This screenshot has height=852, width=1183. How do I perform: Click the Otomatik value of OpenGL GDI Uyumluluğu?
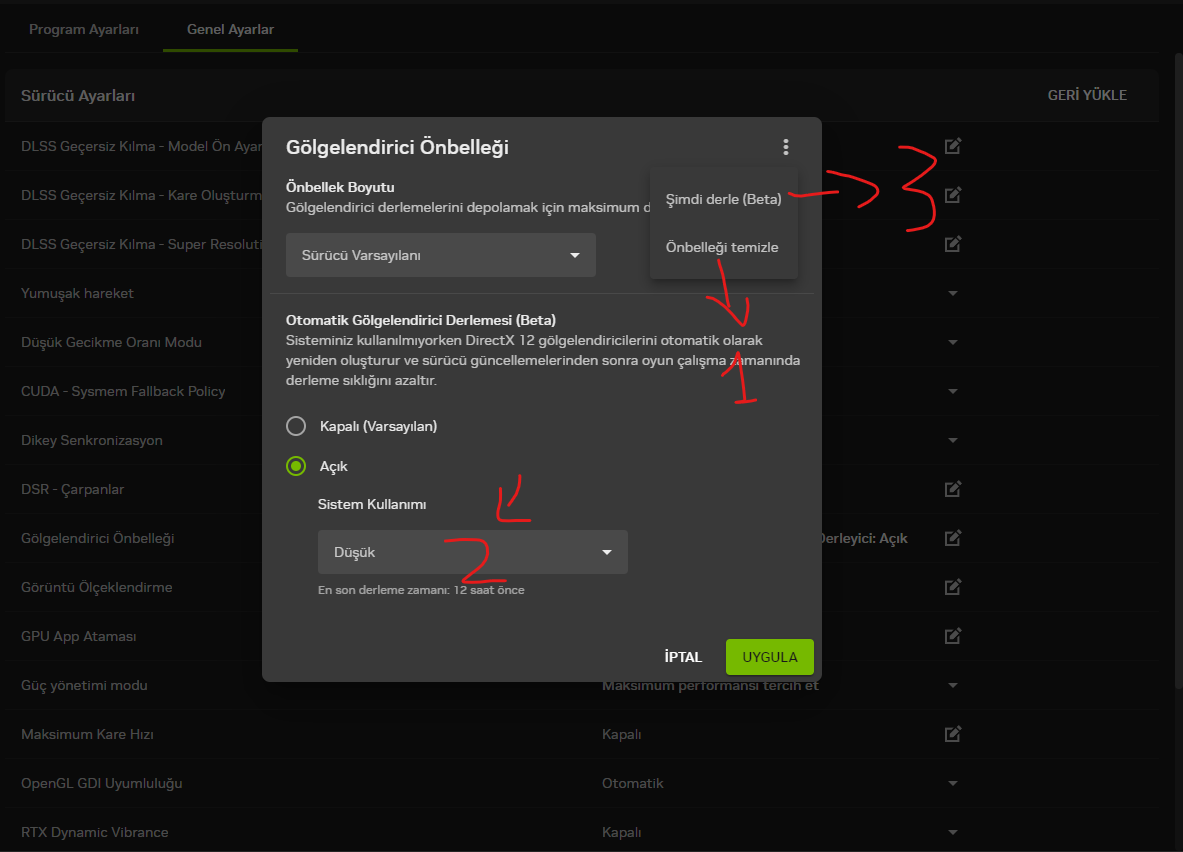click(632, 783)
